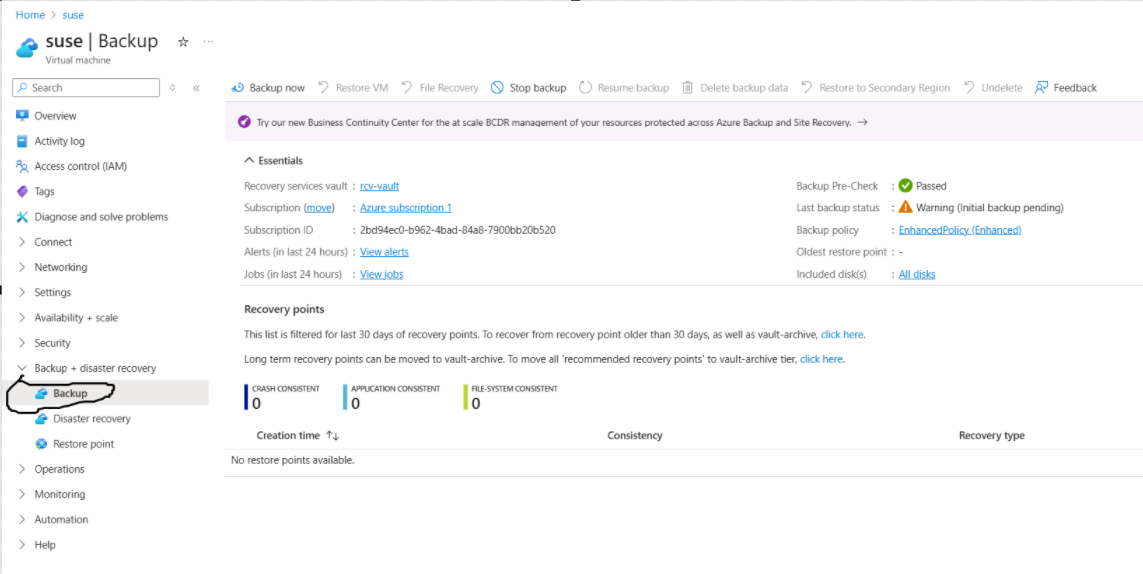This screenshot has height=574, width=1143.
Task: Favorite the page with the star icon
Action: 183,42
